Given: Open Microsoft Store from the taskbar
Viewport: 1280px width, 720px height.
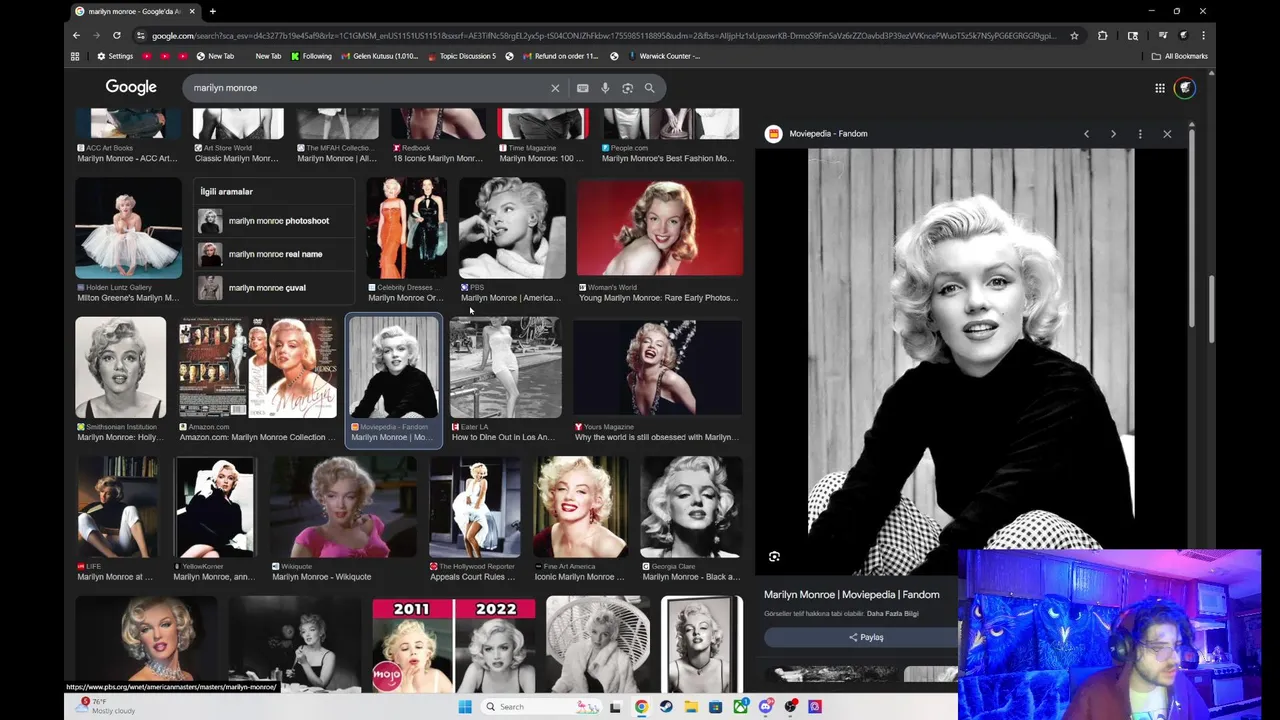Looking at the screenshot, I should [715, 707].
